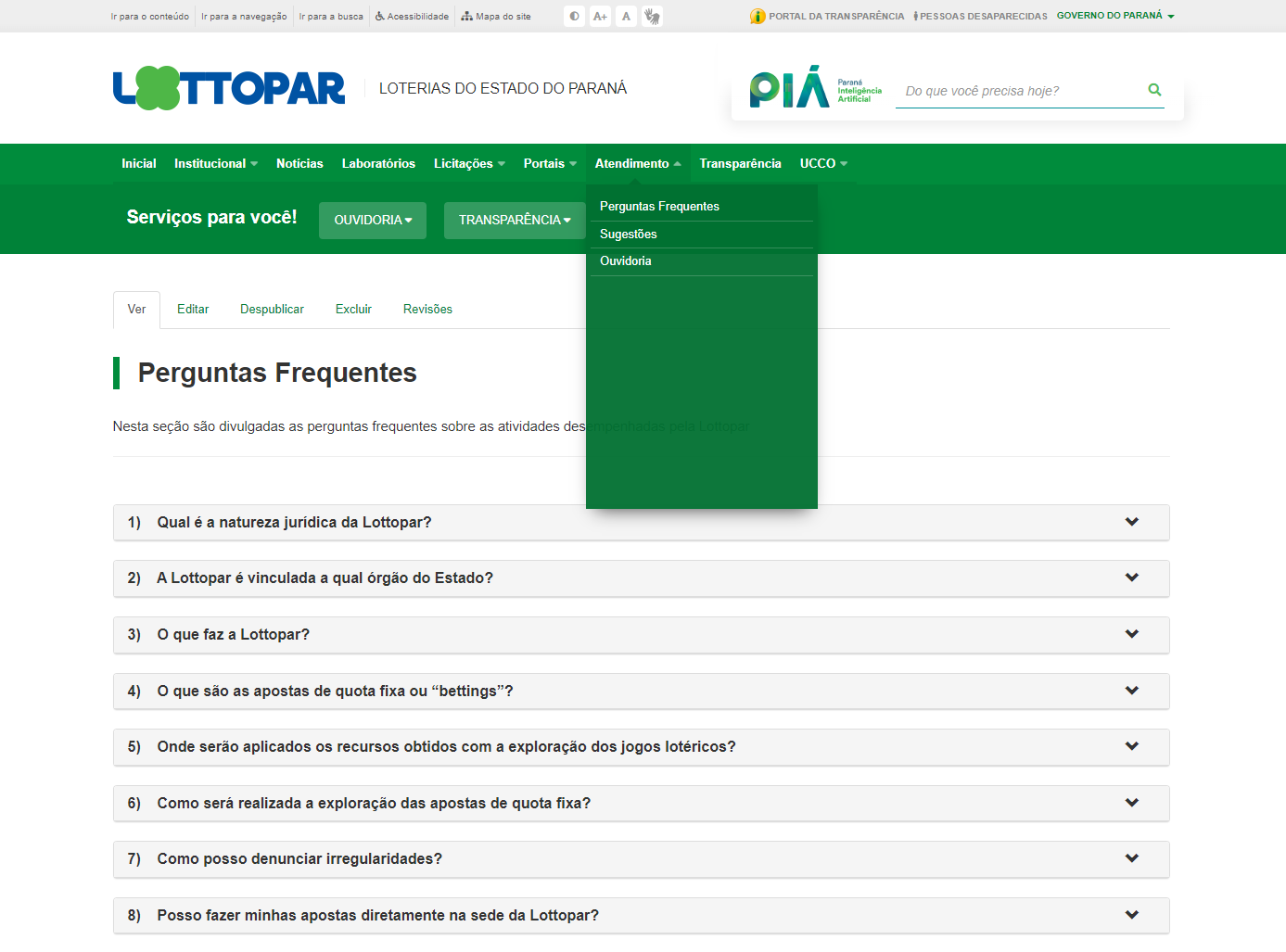Switch to the Ver tab
Screen dimensions: 1286x952
[136, 310]
